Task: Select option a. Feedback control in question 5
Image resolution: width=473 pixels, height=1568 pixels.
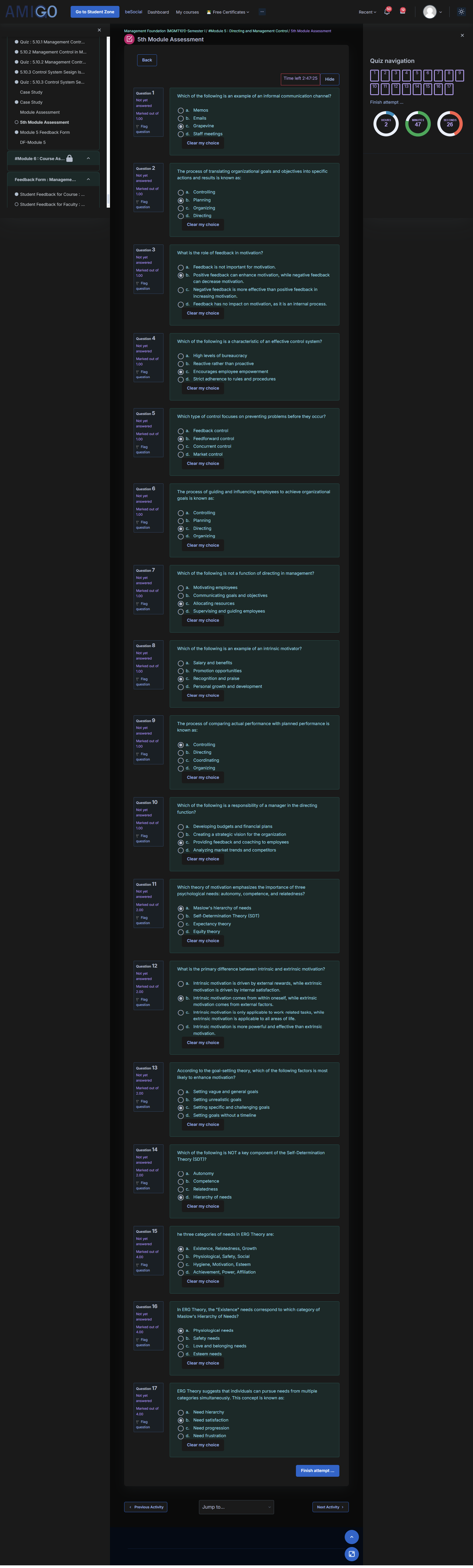Action: click(x=180, y=431)
